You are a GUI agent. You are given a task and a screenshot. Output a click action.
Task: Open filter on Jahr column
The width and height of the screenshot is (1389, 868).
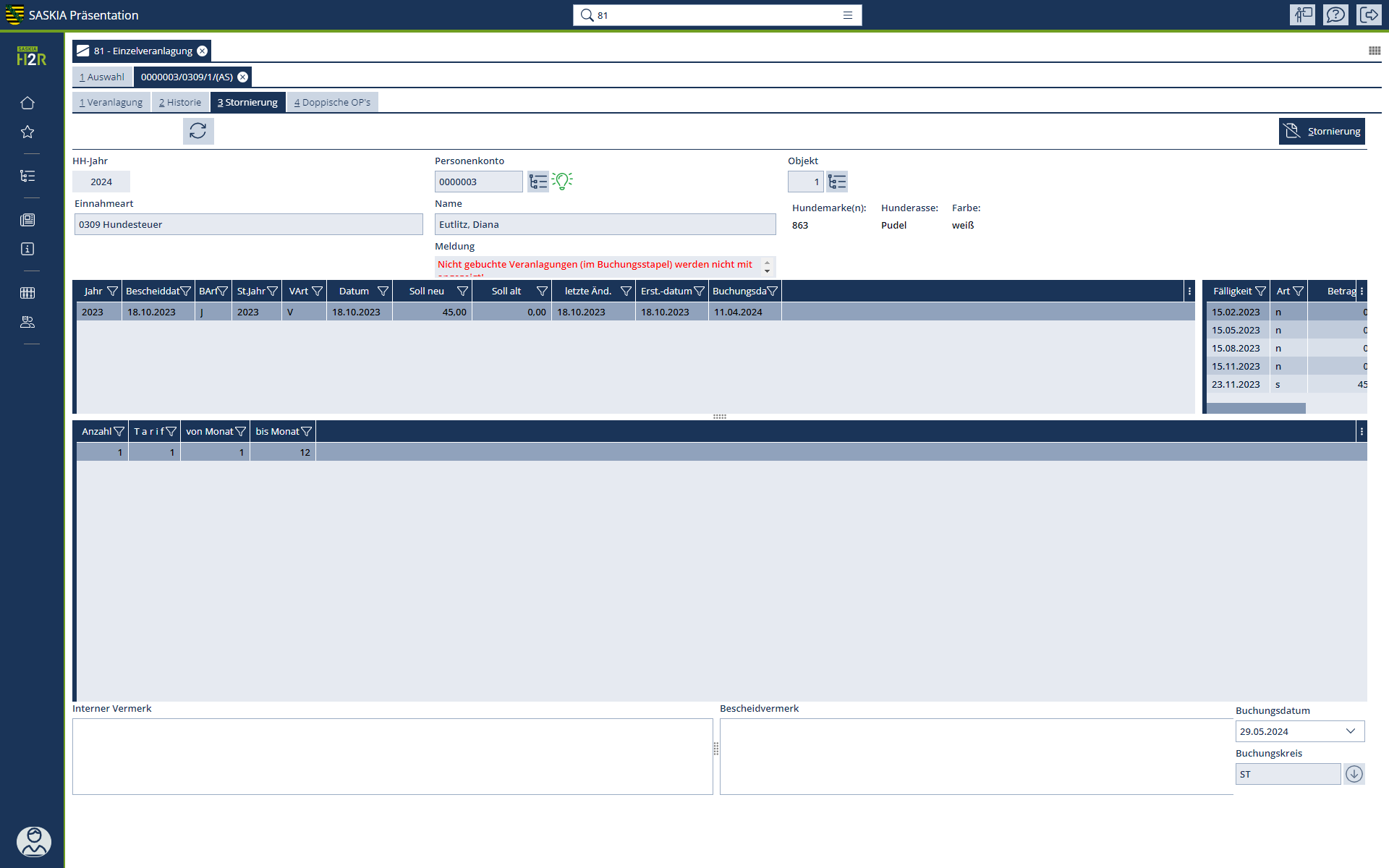tap(112, 292)
